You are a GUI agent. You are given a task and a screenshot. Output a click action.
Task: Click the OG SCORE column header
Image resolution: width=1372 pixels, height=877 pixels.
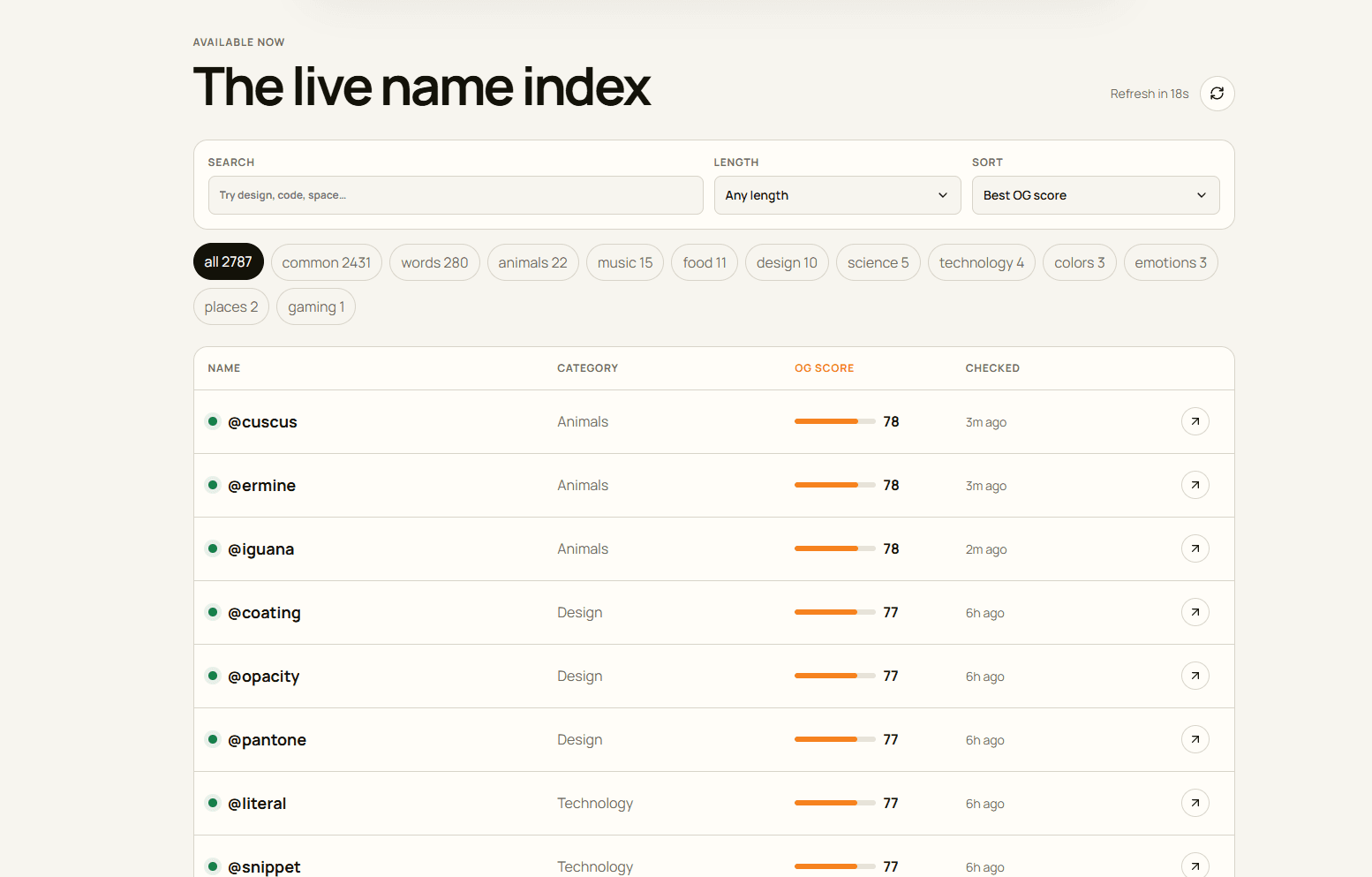pos(825,368)
